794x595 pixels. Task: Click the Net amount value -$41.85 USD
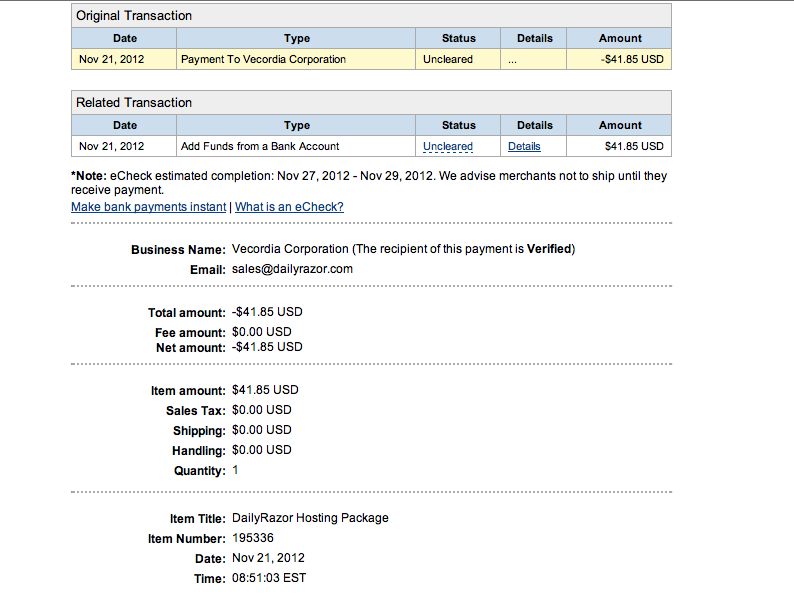pos(267,347)
